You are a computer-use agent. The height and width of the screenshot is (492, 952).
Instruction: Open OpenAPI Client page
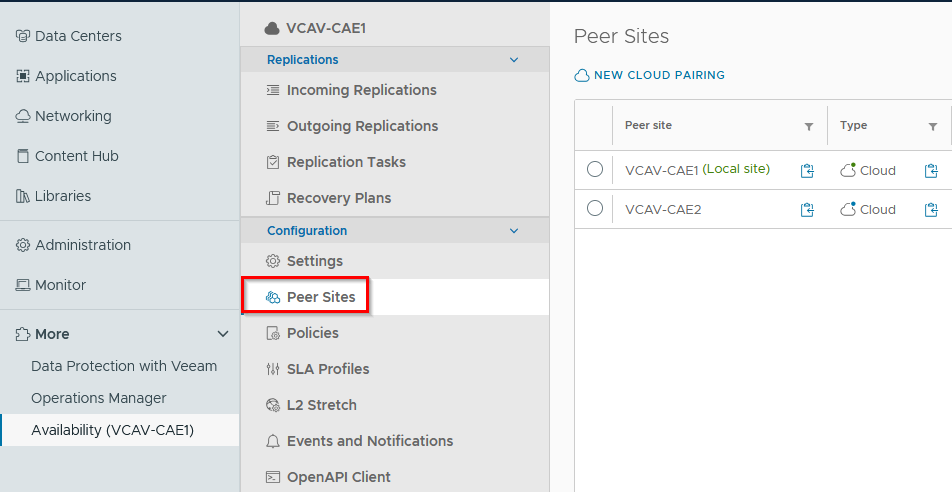pyautogui.click(x=338, y=477)
